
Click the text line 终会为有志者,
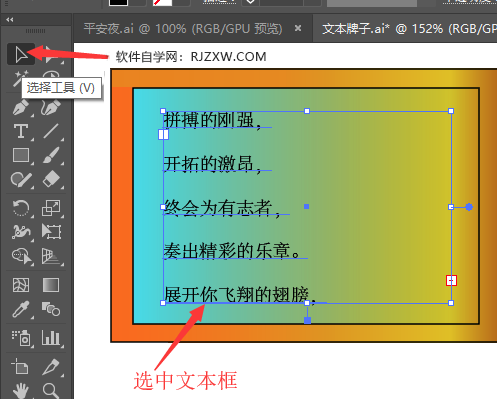click(222, 208)
